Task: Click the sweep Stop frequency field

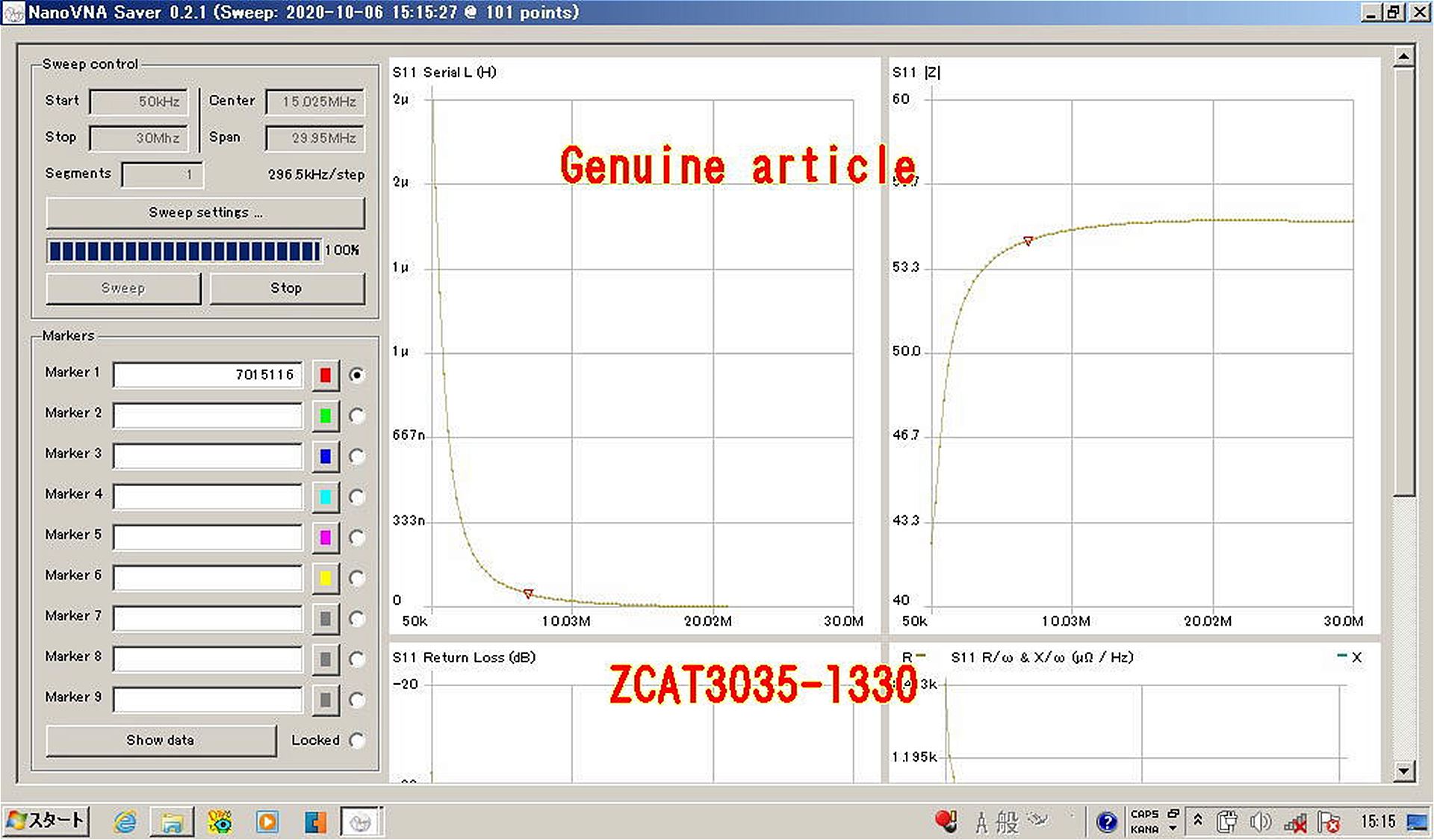Action: [x=138, y=138]
